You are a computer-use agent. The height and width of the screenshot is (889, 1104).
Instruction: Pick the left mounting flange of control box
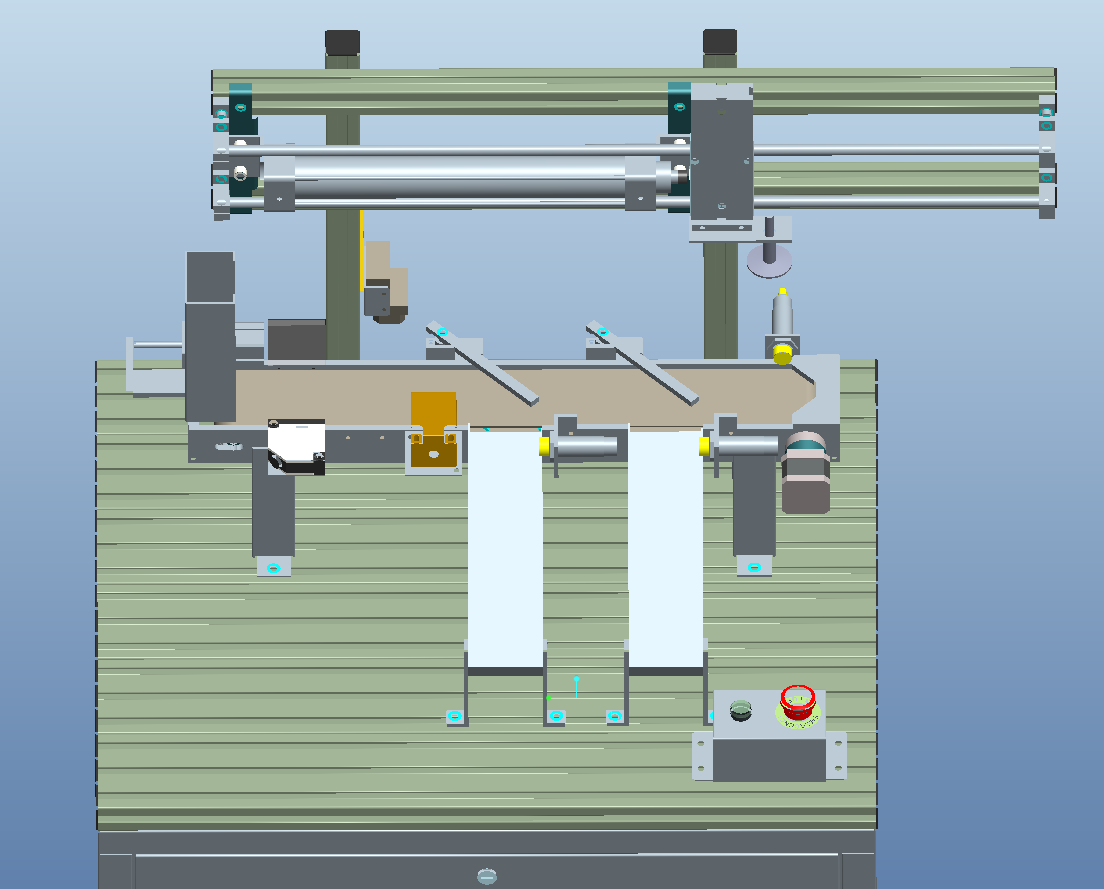click(702, 756)
